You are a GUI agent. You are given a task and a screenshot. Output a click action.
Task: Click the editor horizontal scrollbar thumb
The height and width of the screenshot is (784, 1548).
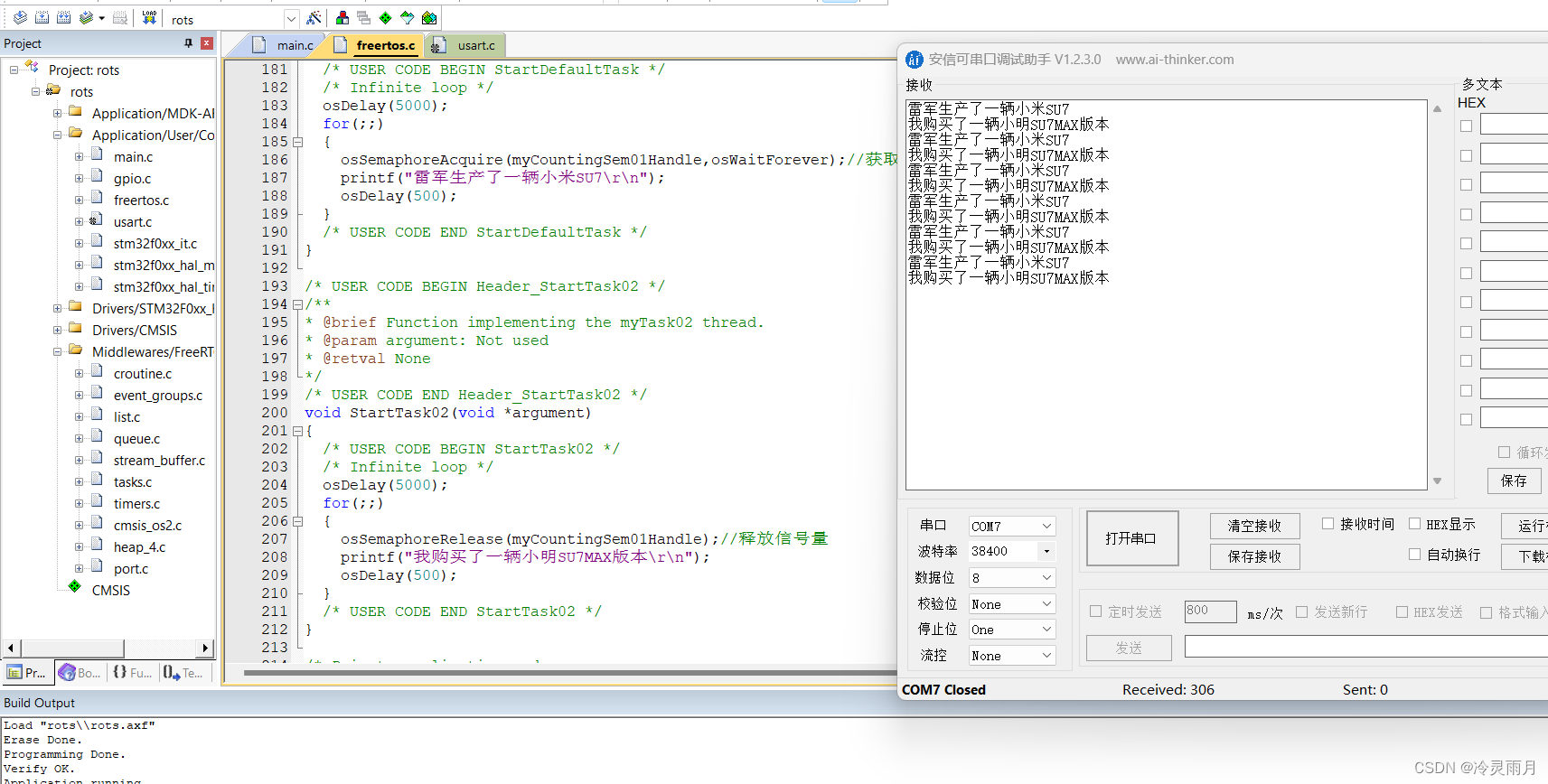click(x=571, y=672)
